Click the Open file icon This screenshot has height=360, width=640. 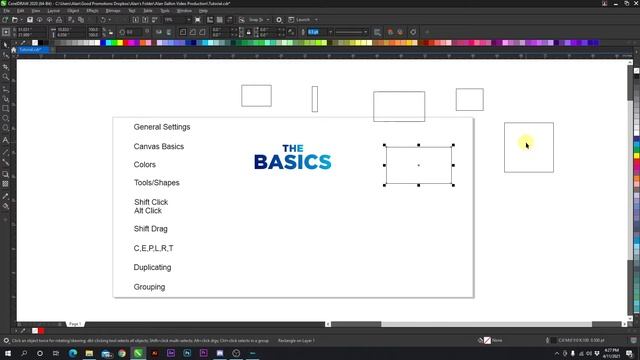[x=15, y=20]
